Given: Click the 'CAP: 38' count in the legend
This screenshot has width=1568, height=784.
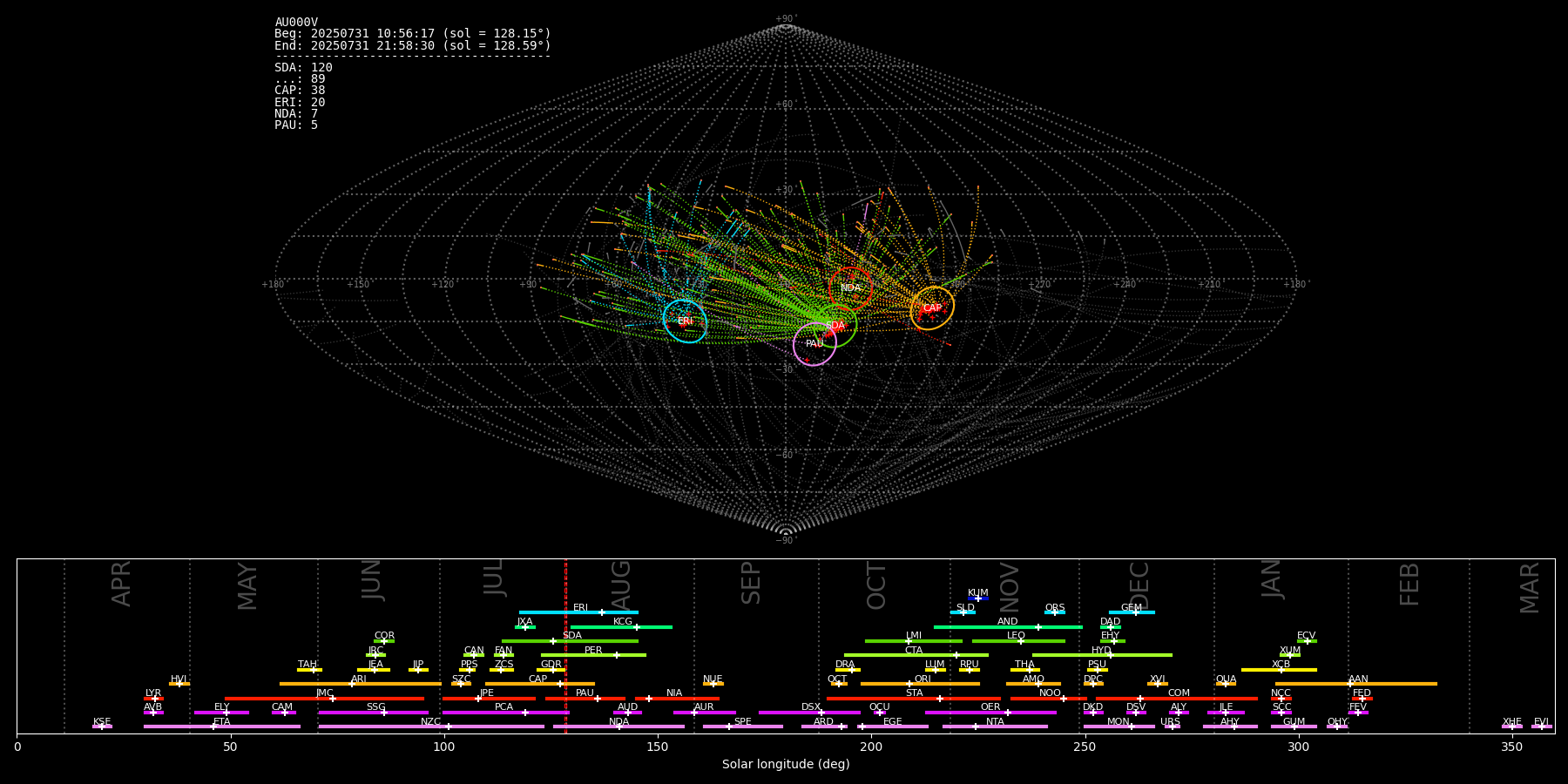Looking at the screenshot, I should coord(300,91).
